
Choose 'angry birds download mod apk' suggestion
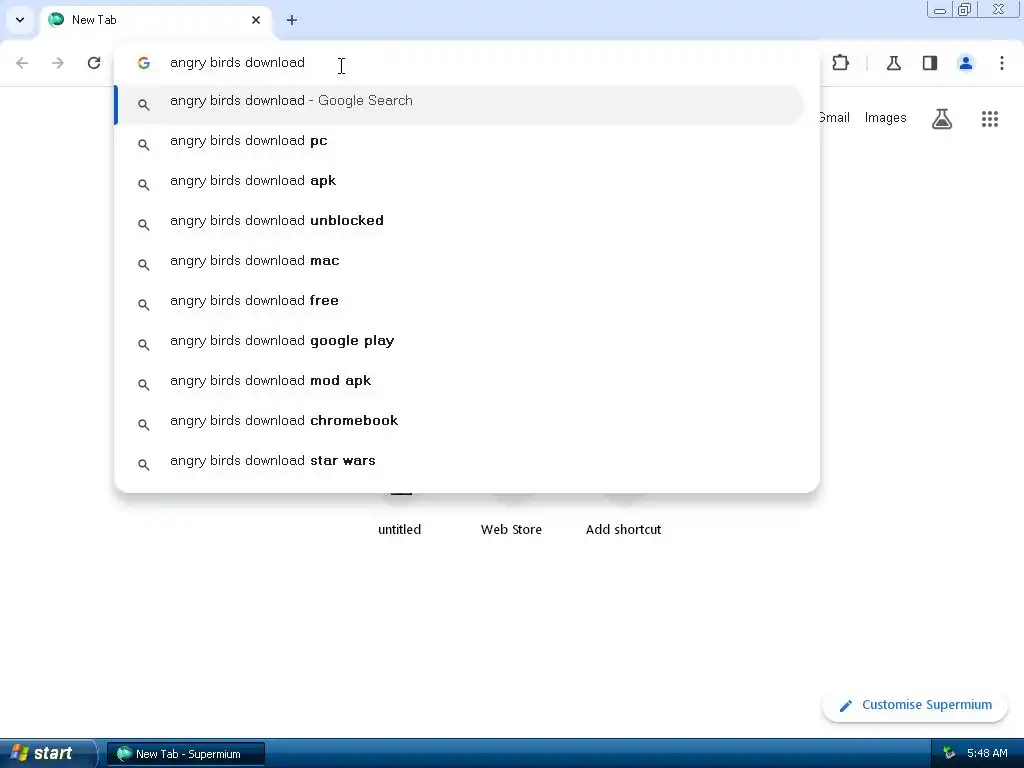tap(459, 384)
